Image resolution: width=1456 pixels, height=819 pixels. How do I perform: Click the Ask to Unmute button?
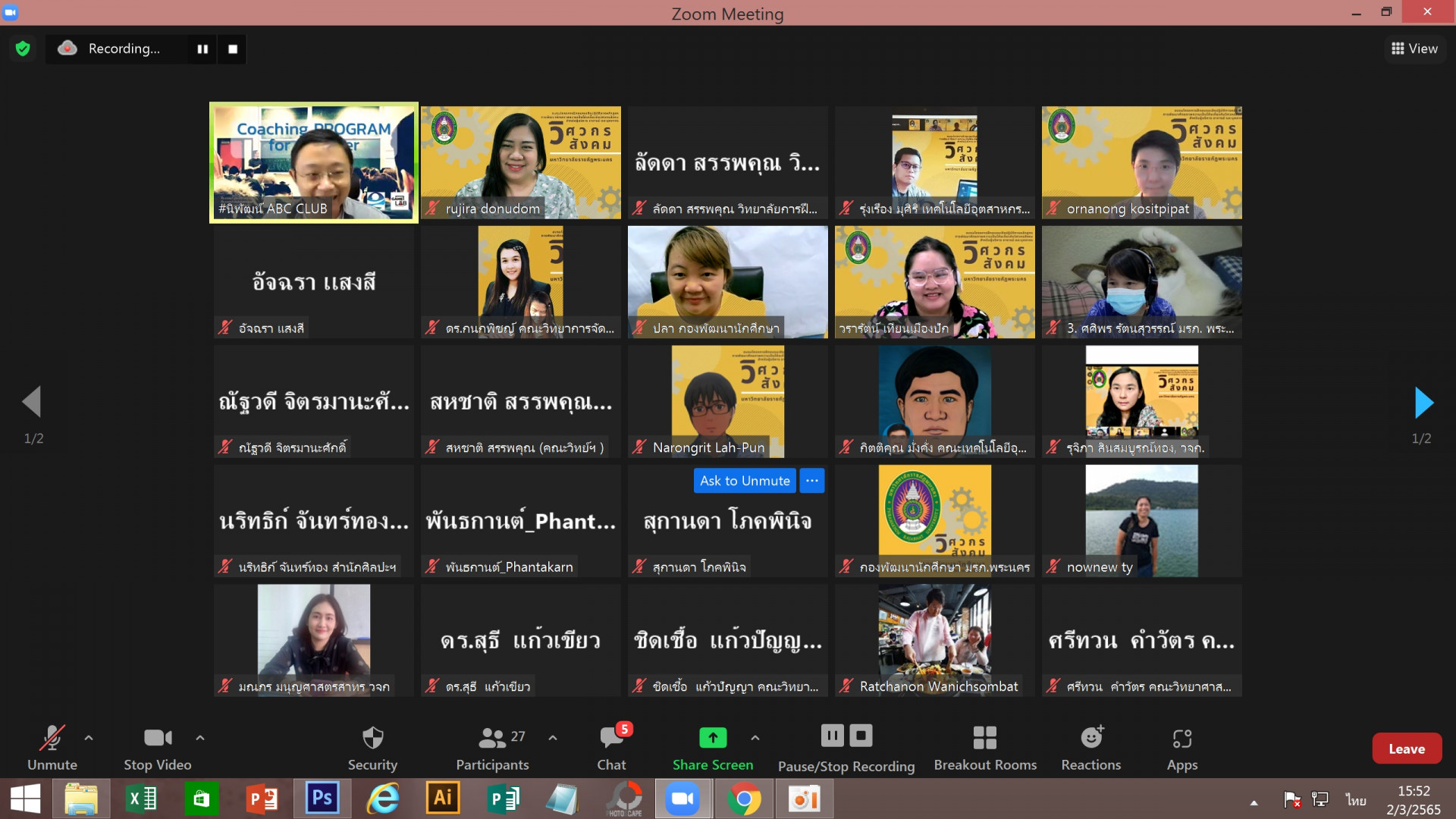(x=744, y=481)
